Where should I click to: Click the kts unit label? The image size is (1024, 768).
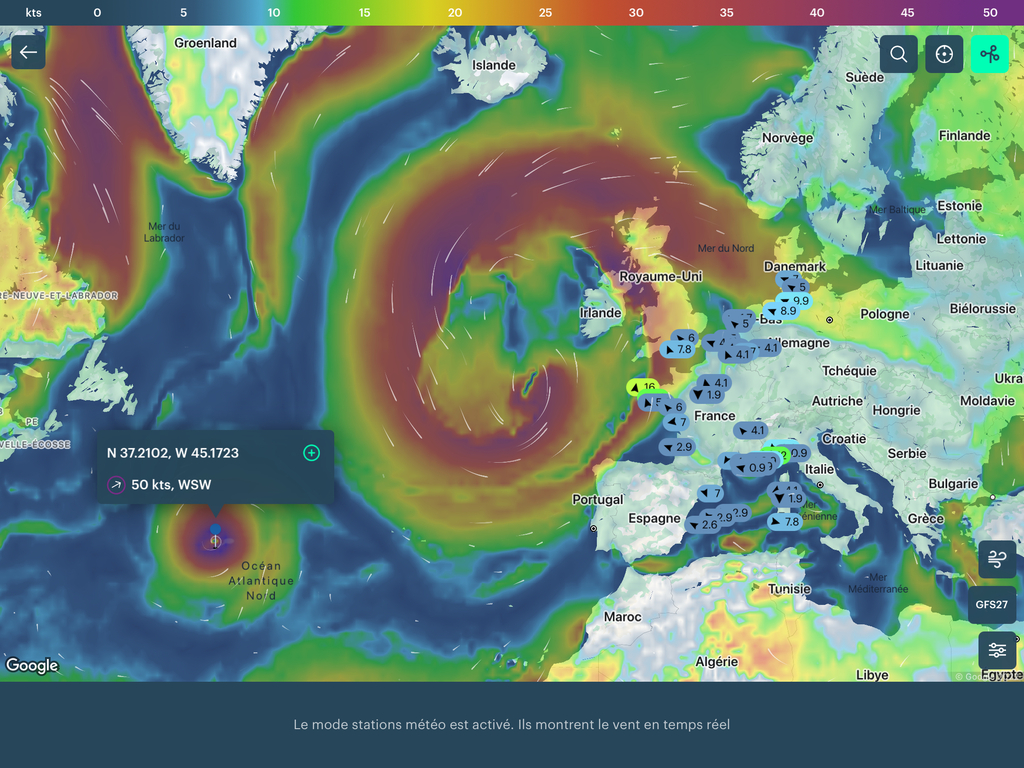pyautogui.click(x=33, y=12)
